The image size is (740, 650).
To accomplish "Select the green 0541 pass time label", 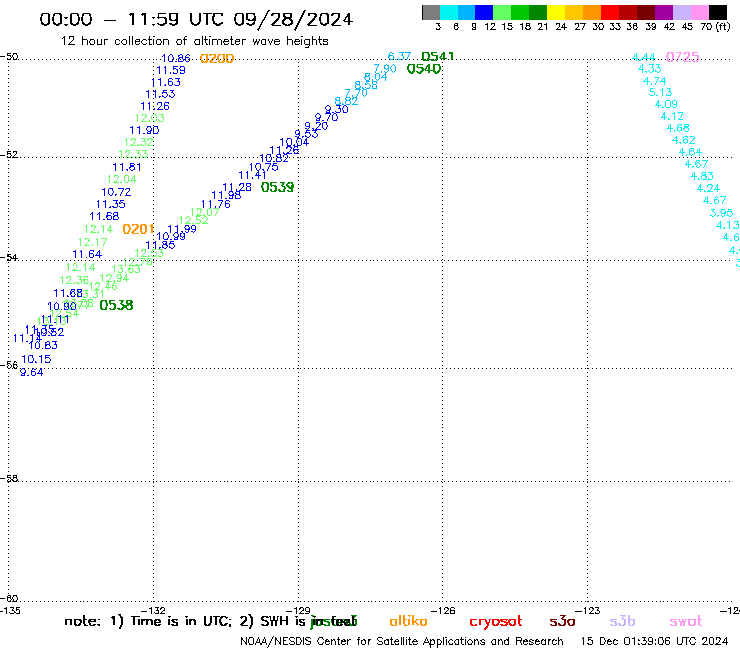I will pyautogui.click(x=437, y=57).
